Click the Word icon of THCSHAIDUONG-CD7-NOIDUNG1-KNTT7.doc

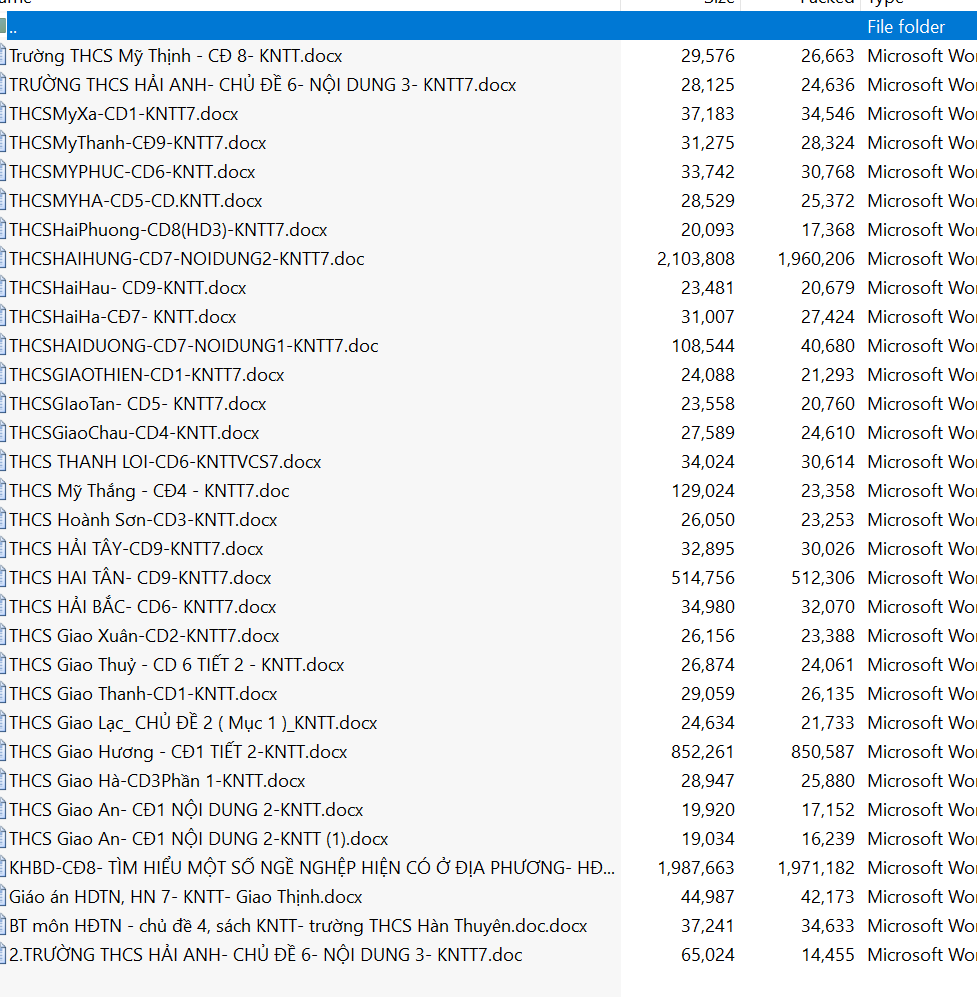(3, 346)
